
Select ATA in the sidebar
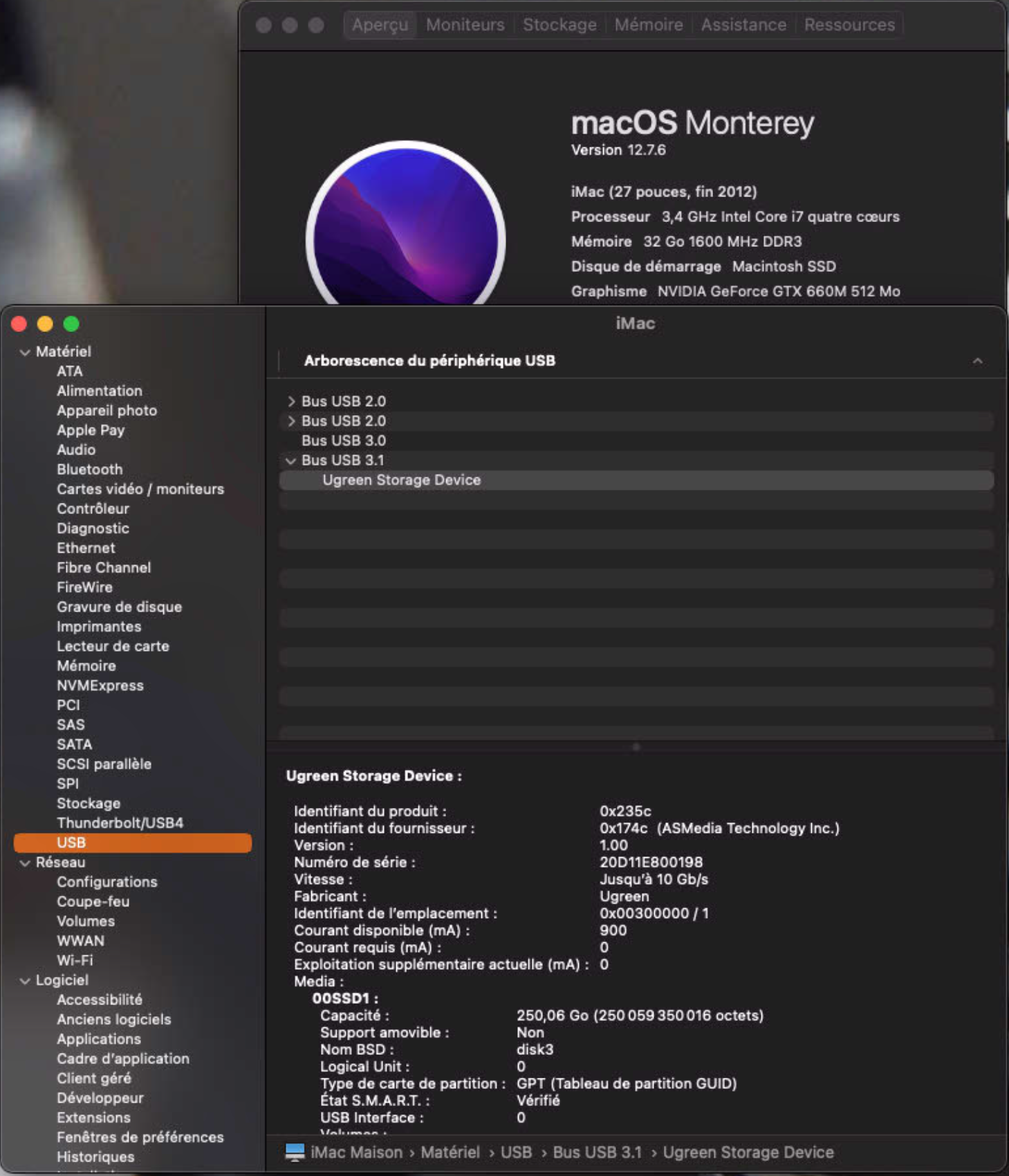[70, 371]
